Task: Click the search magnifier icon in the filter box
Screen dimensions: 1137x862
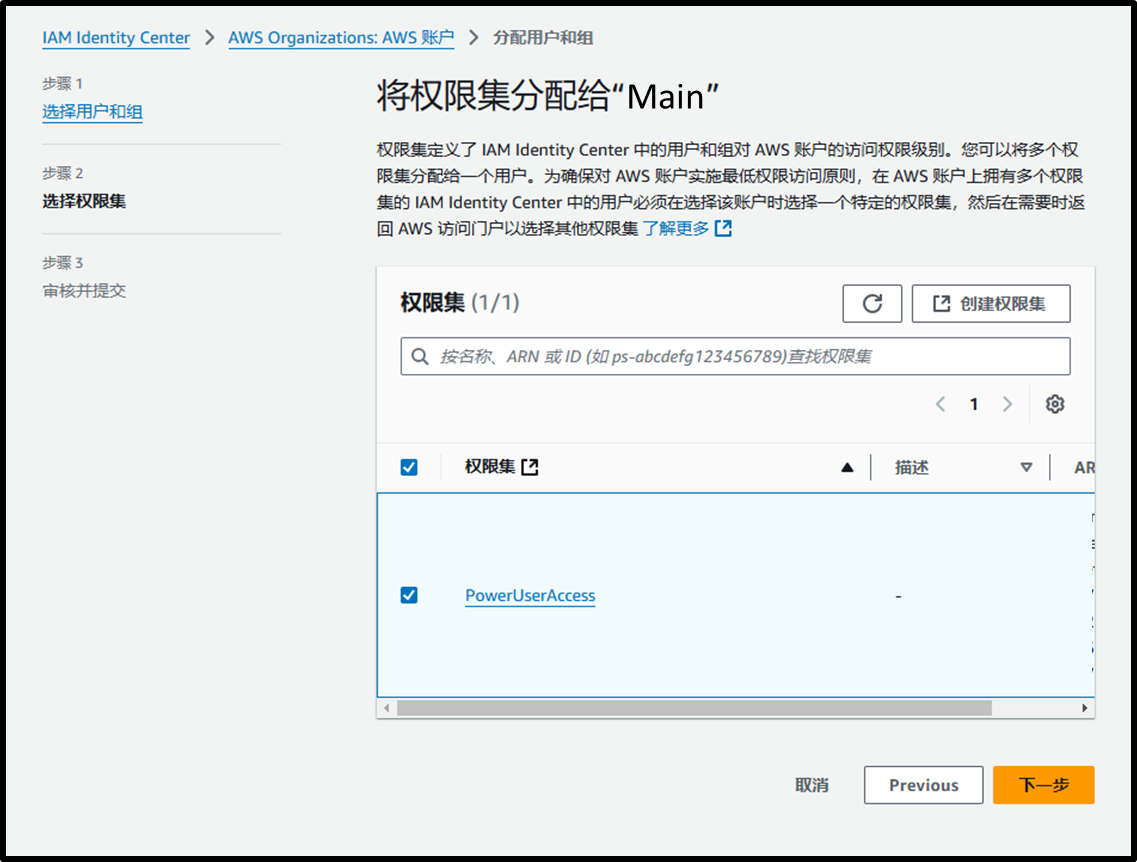Action: coord(420,356)
